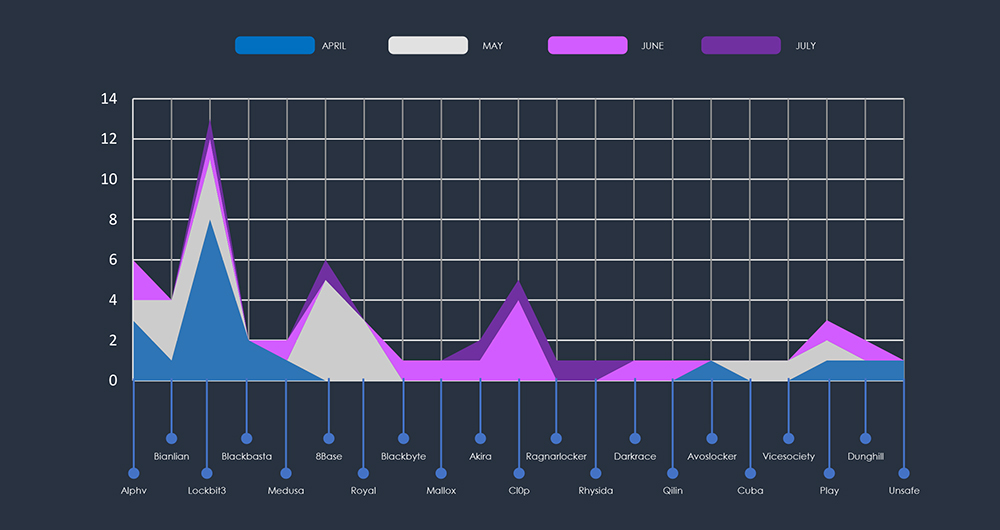Click the Ragnarlocker axis label

[556, 457]
